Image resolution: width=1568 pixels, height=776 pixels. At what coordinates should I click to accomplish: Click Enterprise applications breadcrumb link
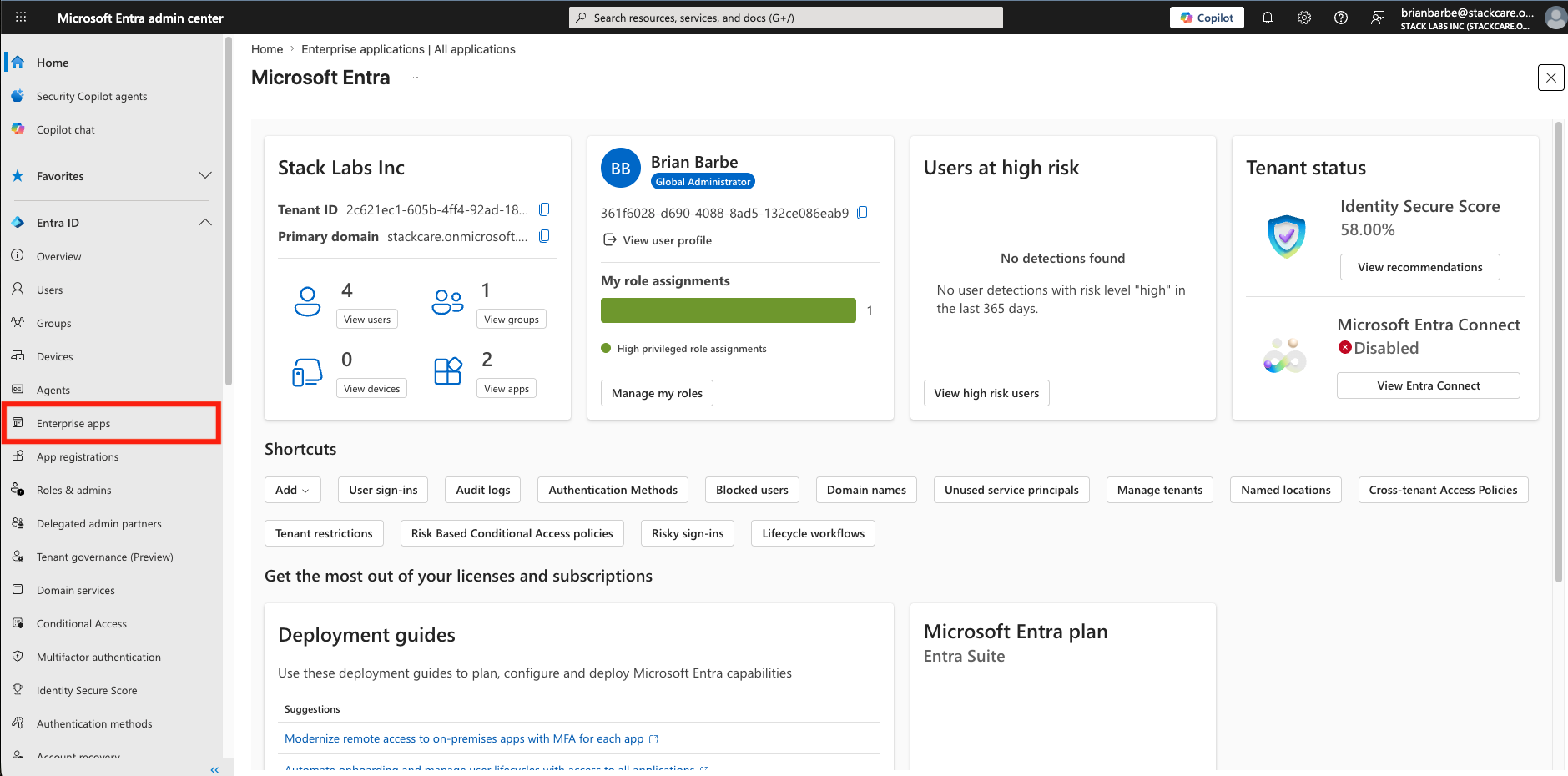[x=408, y=49]
